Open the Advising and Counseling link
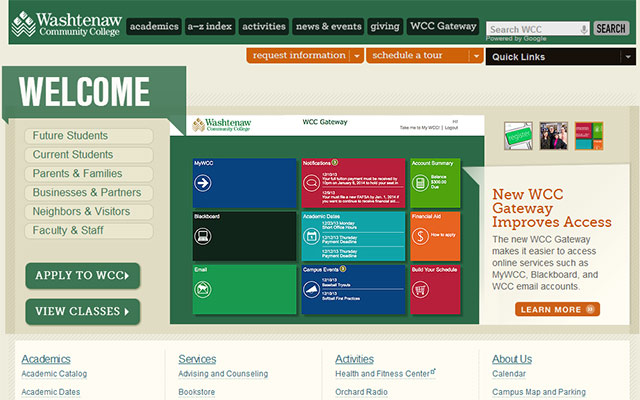640x400 pixels. coord(223,374)
